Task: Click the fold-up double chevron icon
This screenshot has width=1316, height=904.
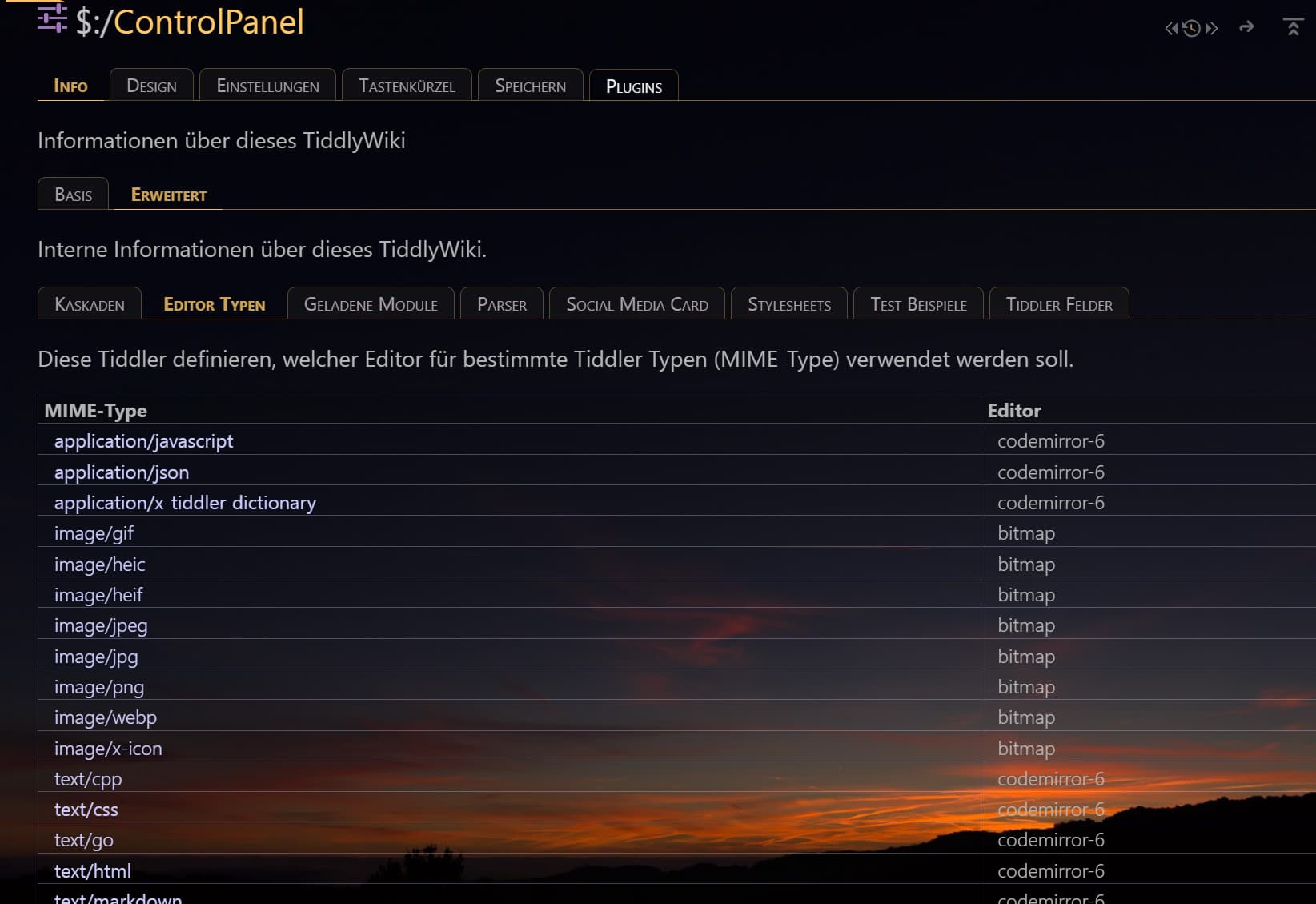Action: tap(1293, 27)
